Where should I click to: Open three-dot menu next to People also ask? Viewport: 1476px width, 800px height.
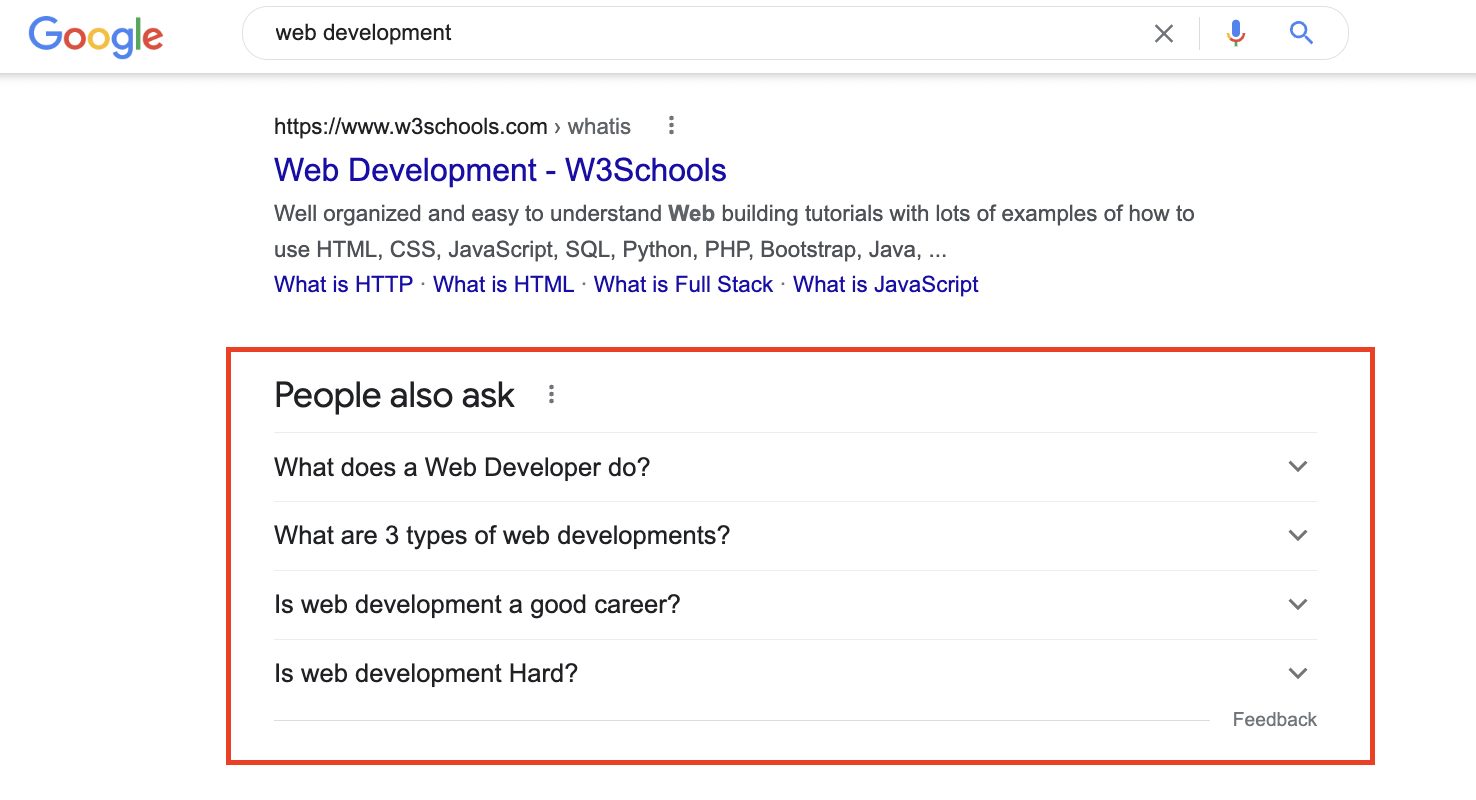coord(551,395)
